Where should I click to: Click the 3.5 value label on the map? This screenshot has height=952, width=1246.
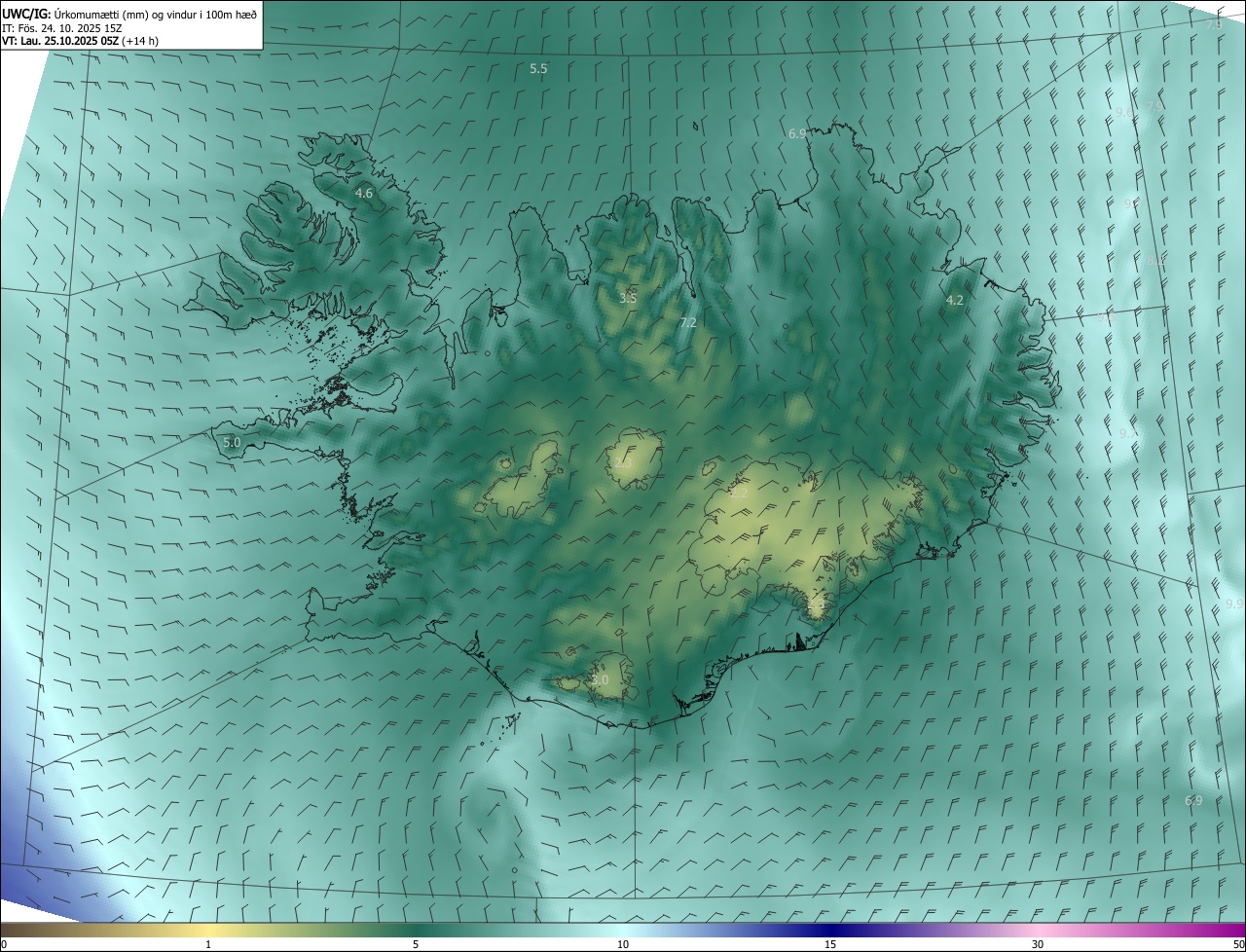point(628,299)
